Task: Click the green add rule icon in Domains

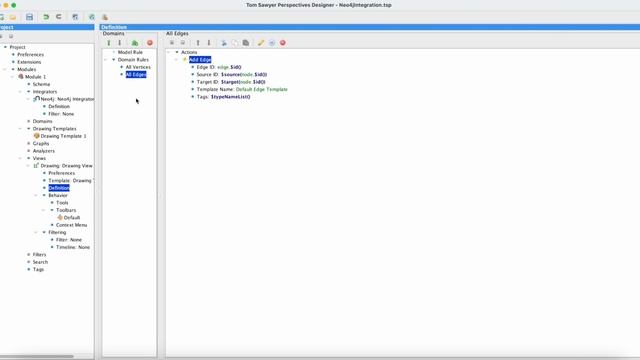Action: tap(135, 43)
